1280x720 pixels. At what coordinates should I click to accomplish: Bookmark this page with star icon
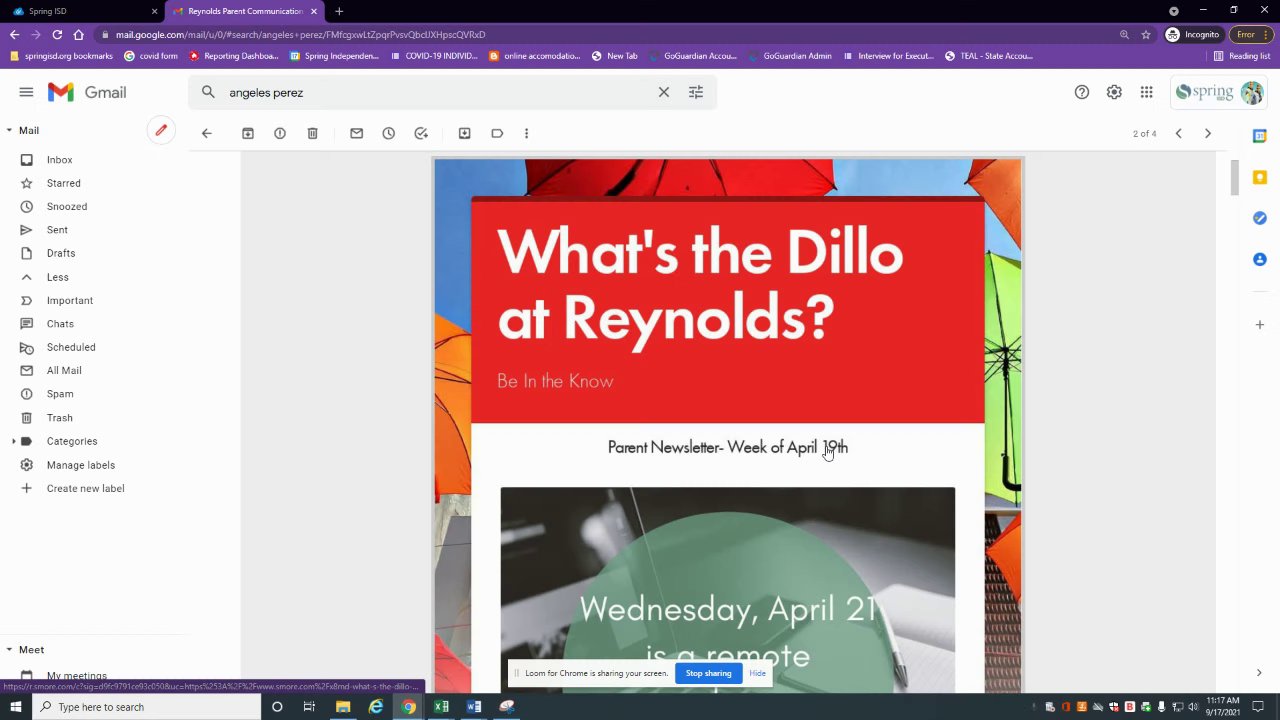click(x=1146, y=34)
